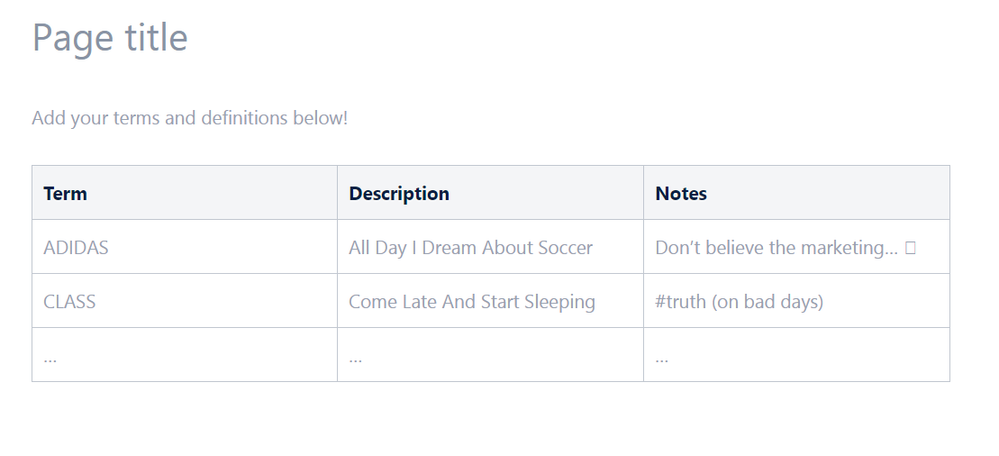Click the word 'title' in the page heading
Image resolution: width=999 pixels, height=456 pixels.
[x=156, y=38]
